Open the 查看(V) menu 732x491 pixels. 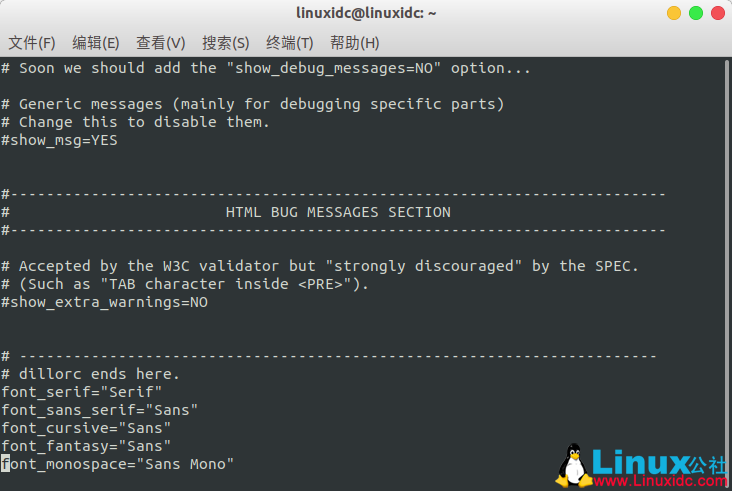pos(161,43)
